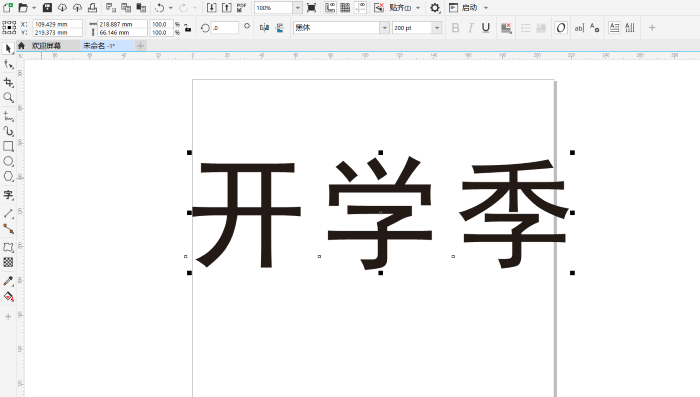Select the Crop tool
Viewport: 700px width, 397px height.
tap(8, 82)
